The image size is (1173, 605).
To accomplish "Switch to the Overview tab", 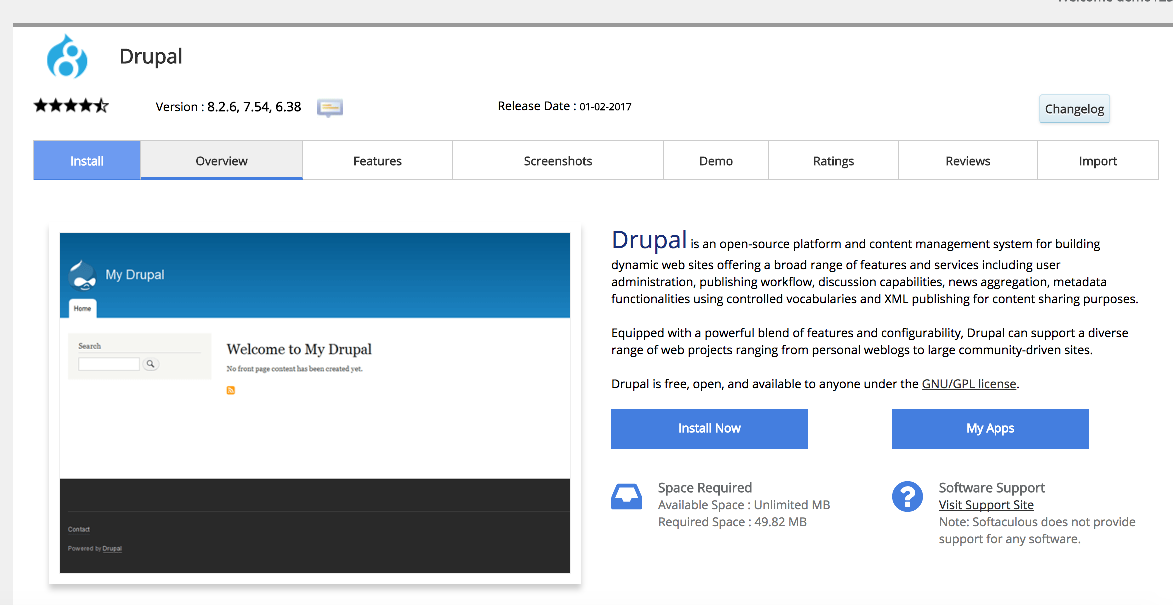I will click(221, 160).
